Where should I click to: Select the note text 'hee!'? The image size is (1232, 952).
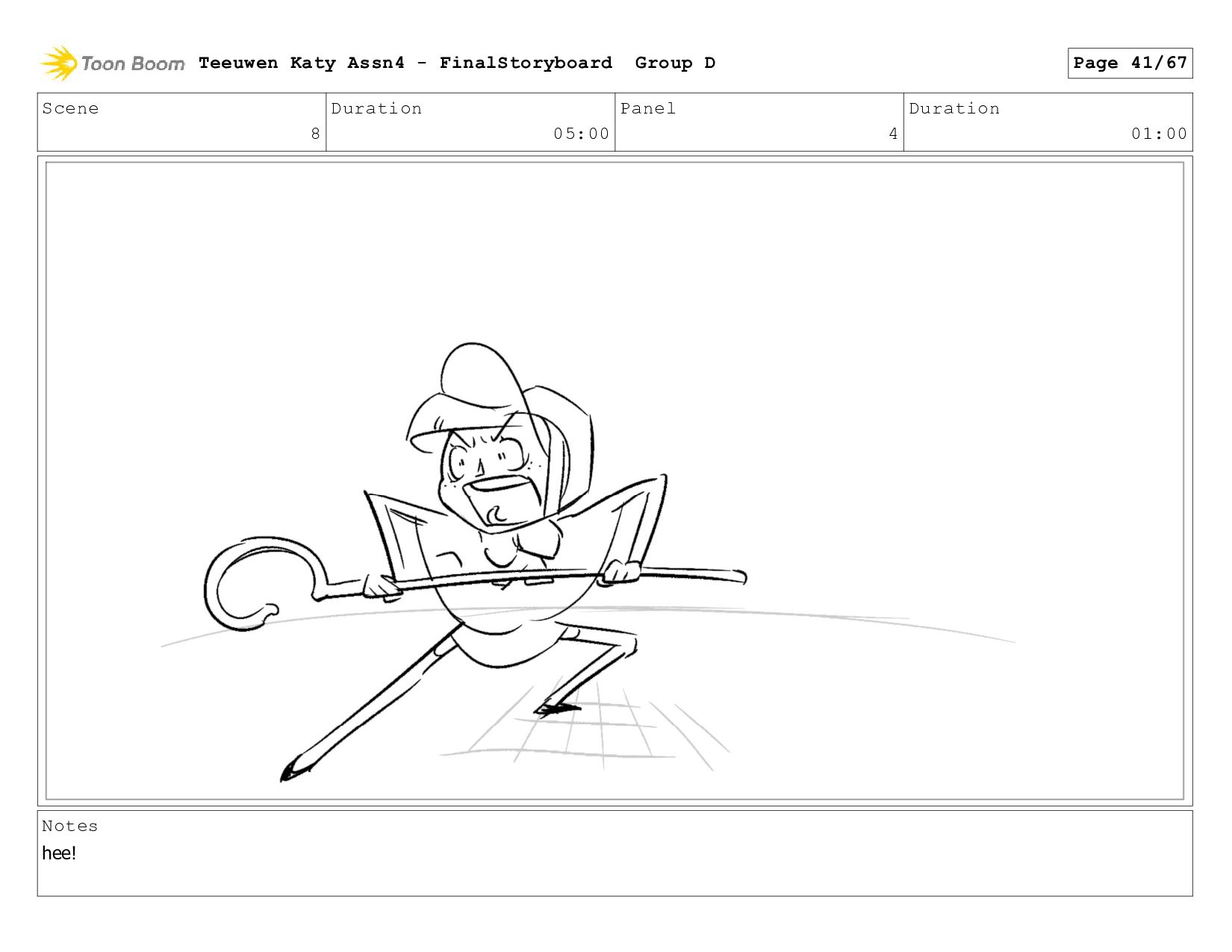pyautogui.click(x=59, y=853)
